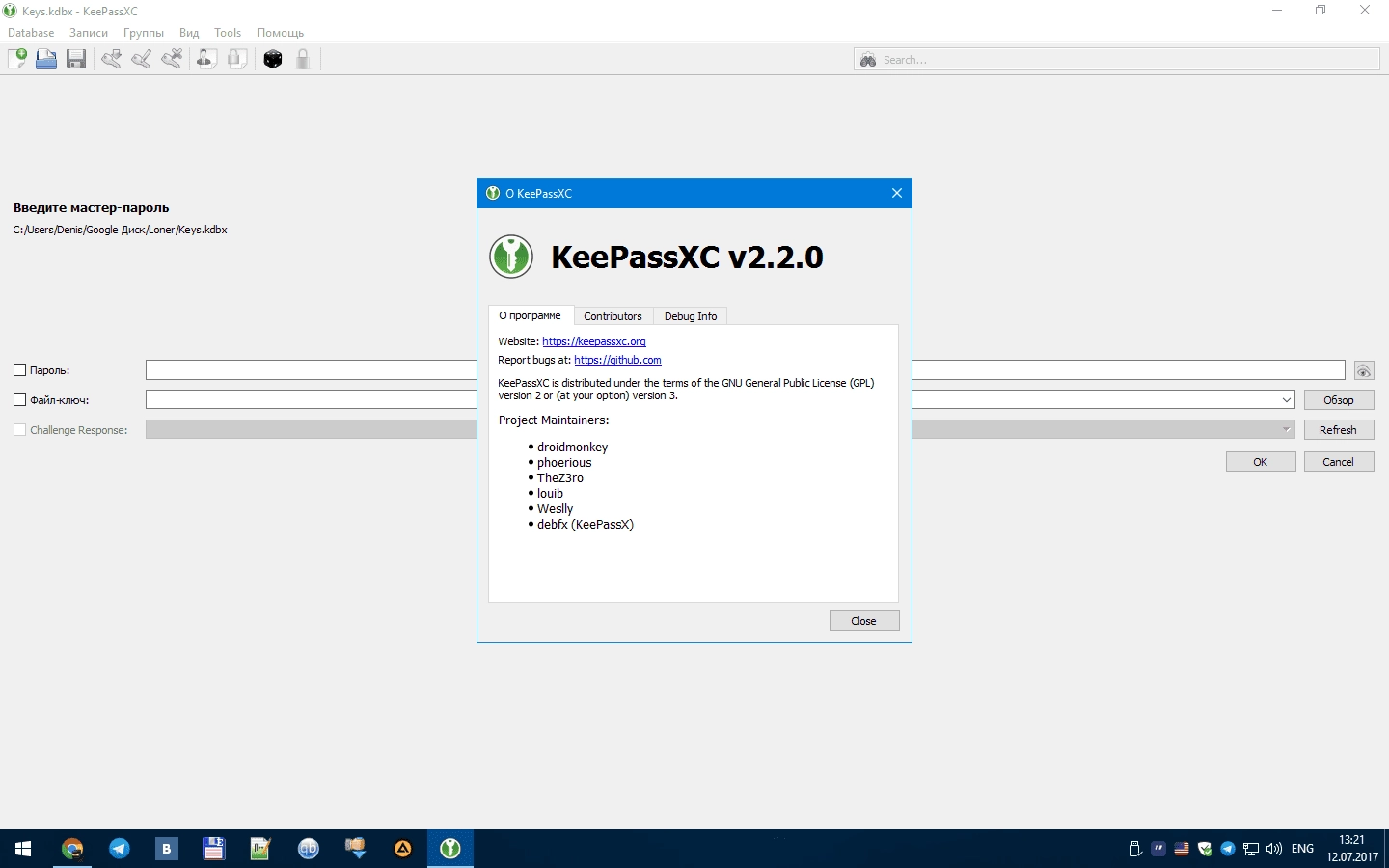
Task: Click the Close button in About dialog
Action: 864,621
